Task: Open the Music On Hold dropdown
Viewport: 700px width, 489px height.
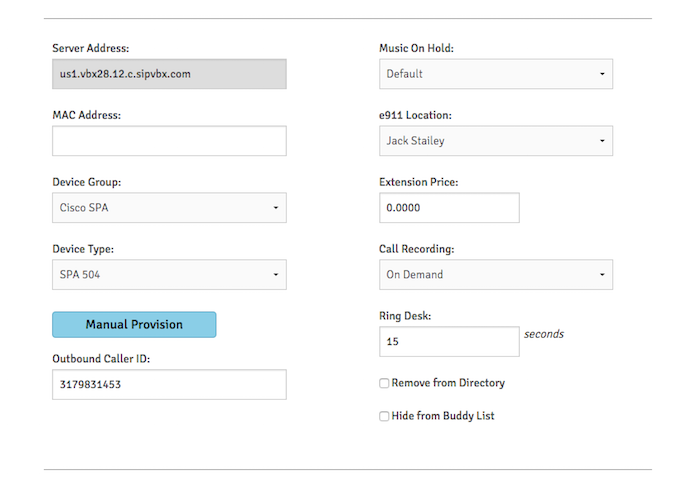Action: pos(495,74)
